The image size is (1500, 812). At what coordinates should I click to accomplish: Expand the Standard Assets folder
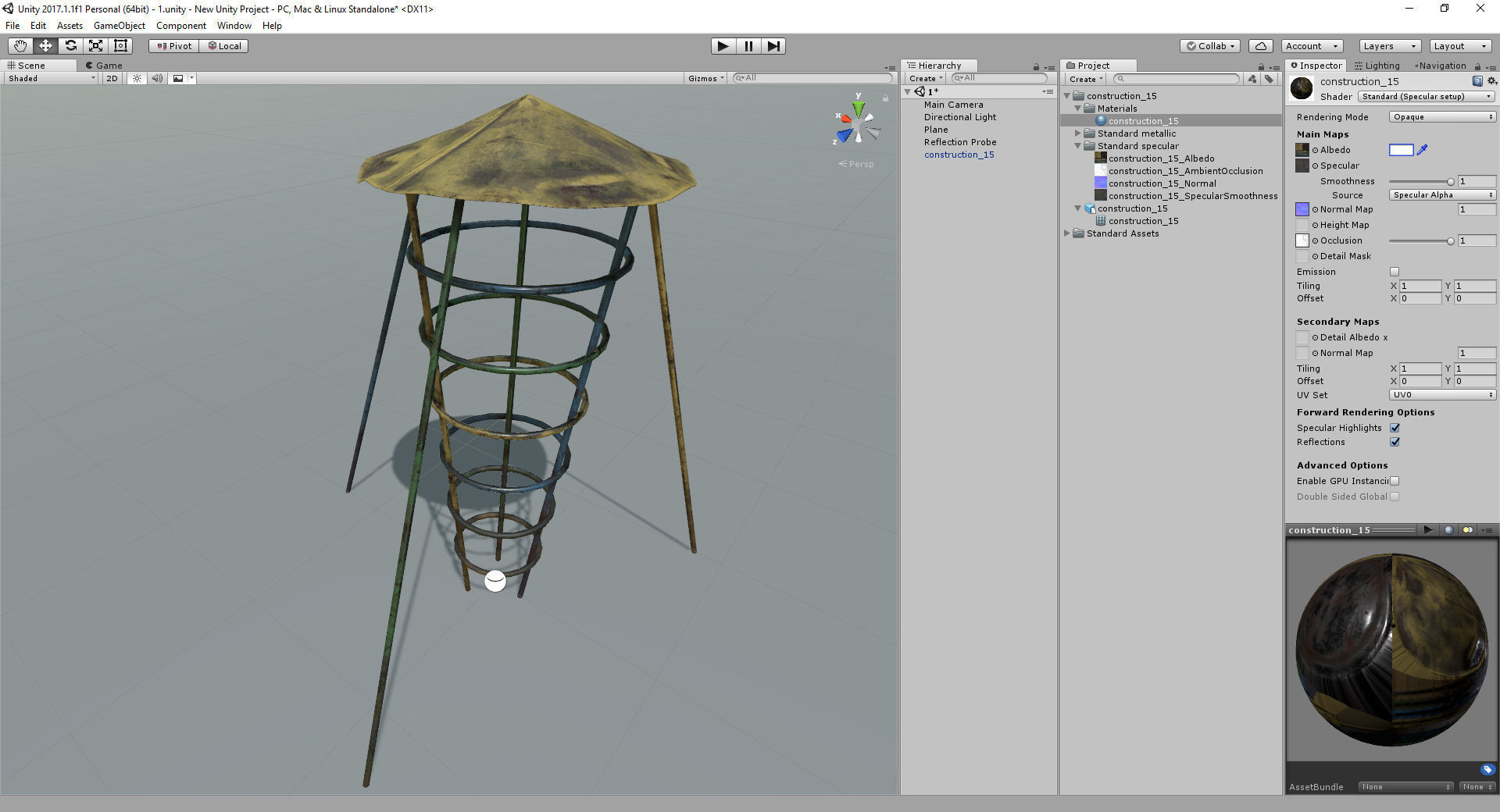coord(1067,233)
